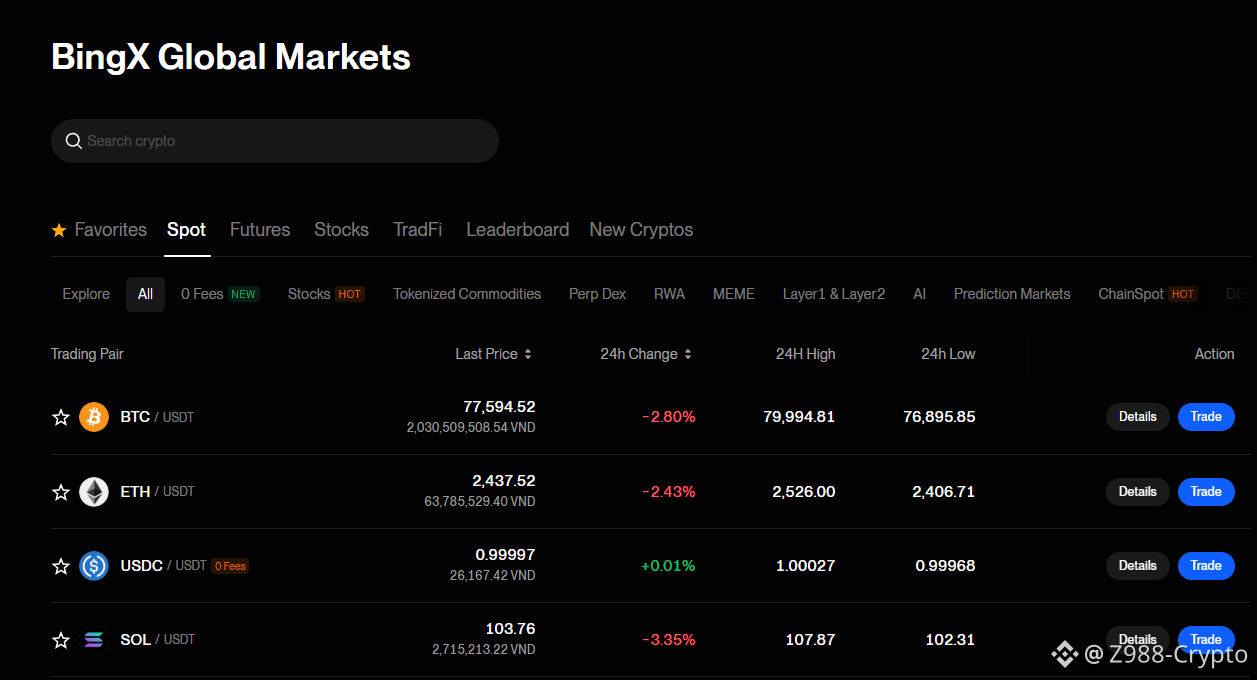This screenshot has height=680, width=1257.
Task: Select the ChainSpot filter
Action: click(1147, 294)
